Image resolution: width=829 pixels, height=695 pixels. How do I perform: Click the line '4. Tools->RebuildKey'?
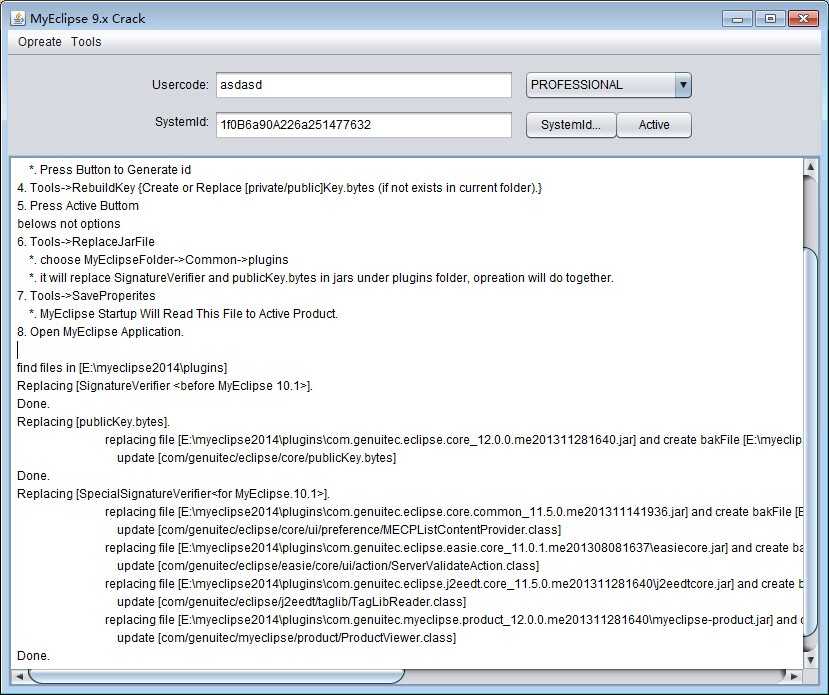(279, 188)
